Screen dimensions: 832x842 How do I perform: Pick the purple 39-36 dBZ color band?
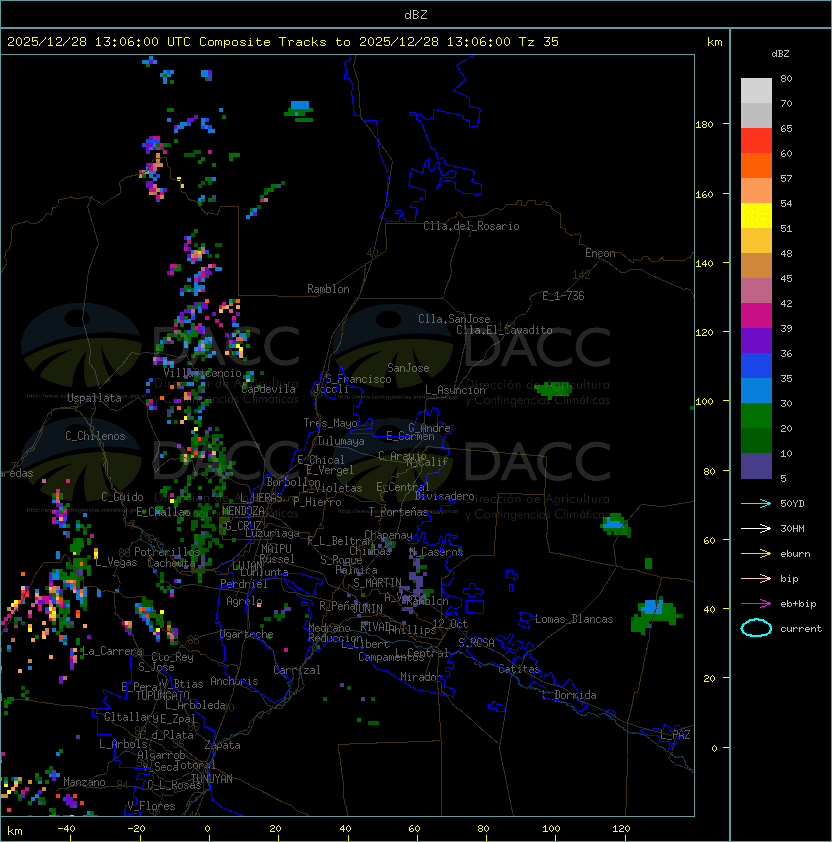tap(756, 341)
